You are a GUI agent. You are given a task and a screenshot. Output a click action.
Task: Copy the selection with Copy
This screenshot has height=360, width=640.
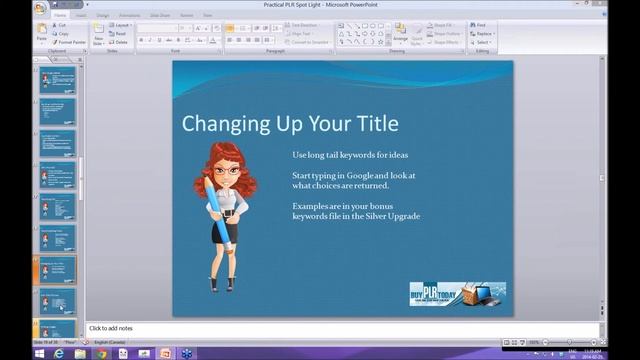point(60,34)
